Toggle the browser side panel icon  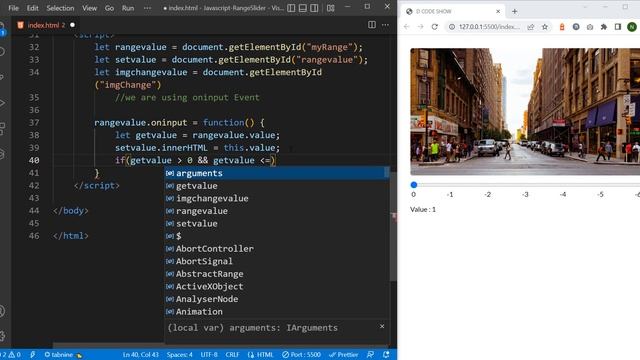(618, 27)
